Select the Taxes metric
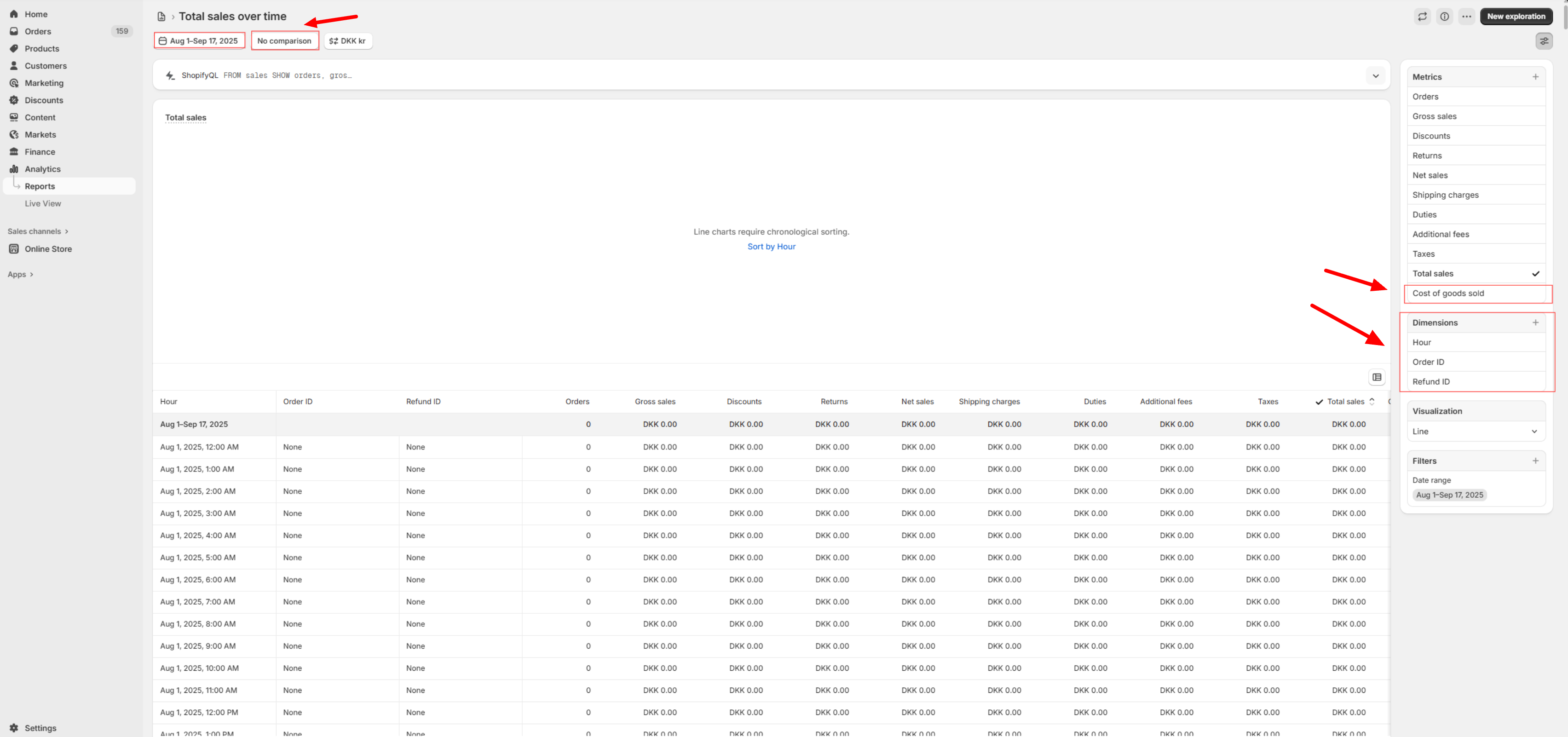The height and width of the screenshot is (737, 1568). click(1476, 254)
